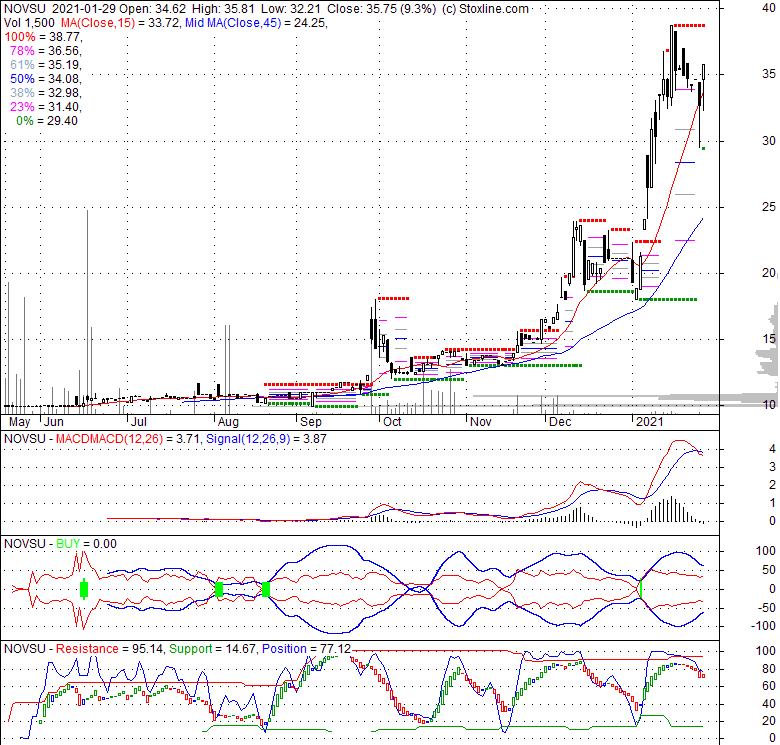Click the 100% = 38.77 Fibonacci level
Image resolution: width=780 pixels, height=745 pixels.
(43, 37)
